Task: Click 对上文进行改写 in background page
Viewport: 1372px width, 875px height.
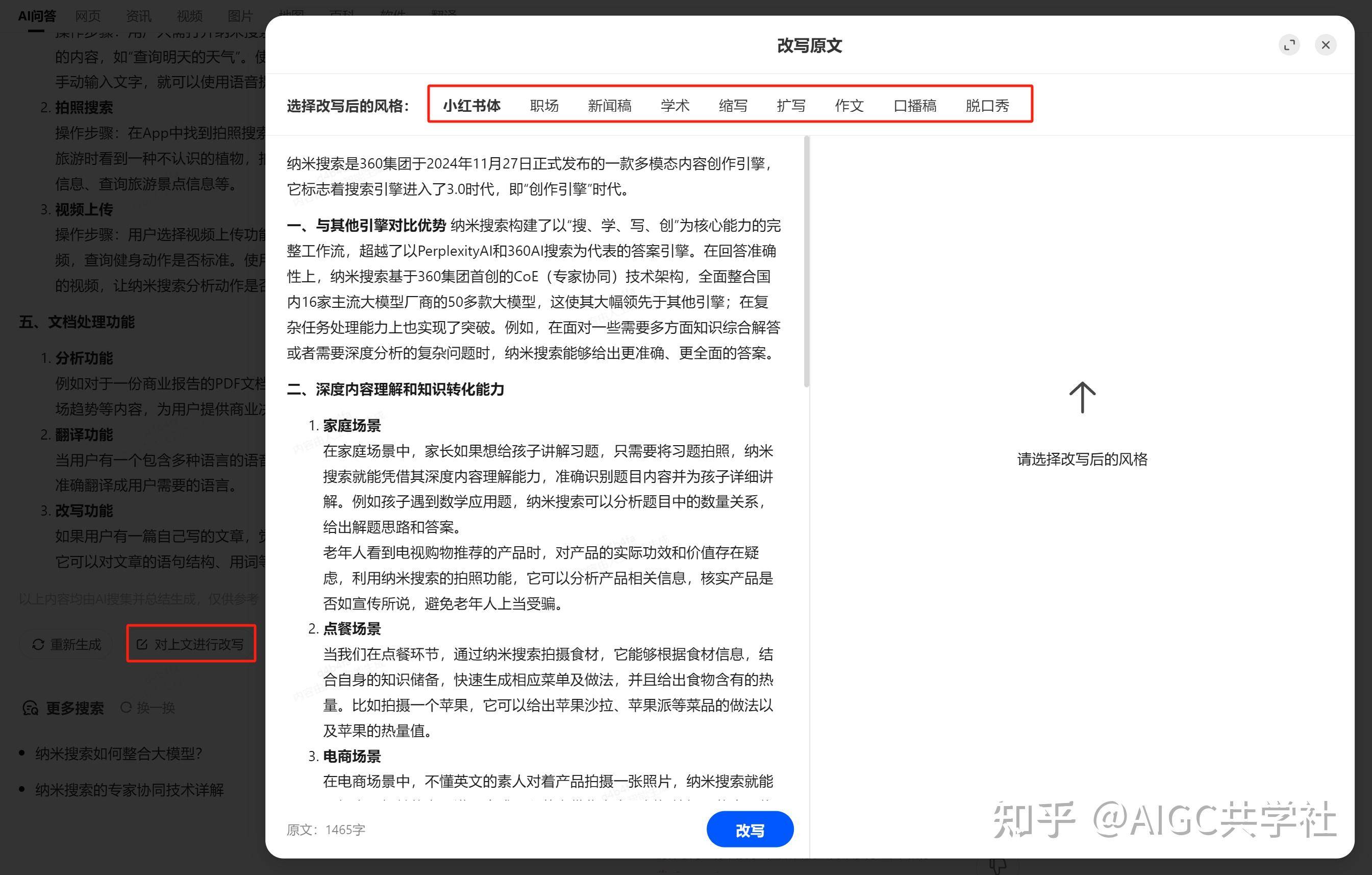Action: 191,644
